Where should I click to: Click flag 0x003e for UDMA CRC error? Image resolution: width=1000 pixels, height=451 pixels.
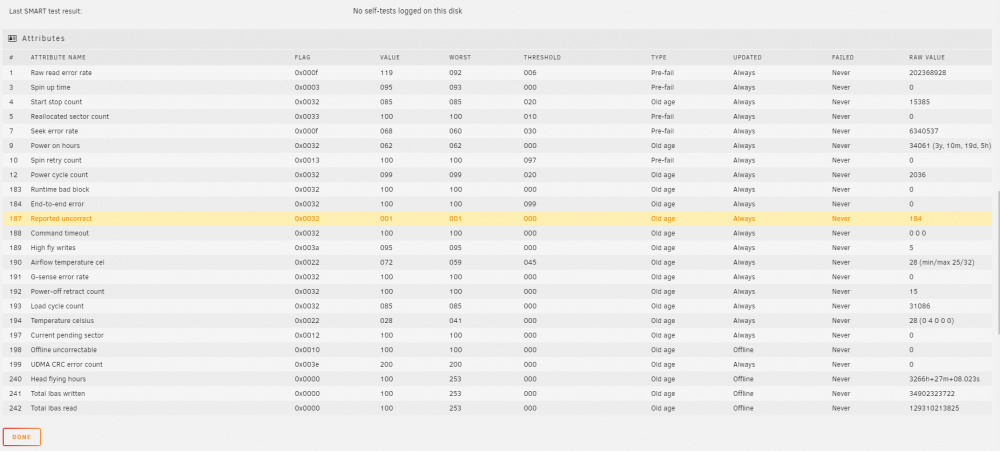[x=307, y=364]
